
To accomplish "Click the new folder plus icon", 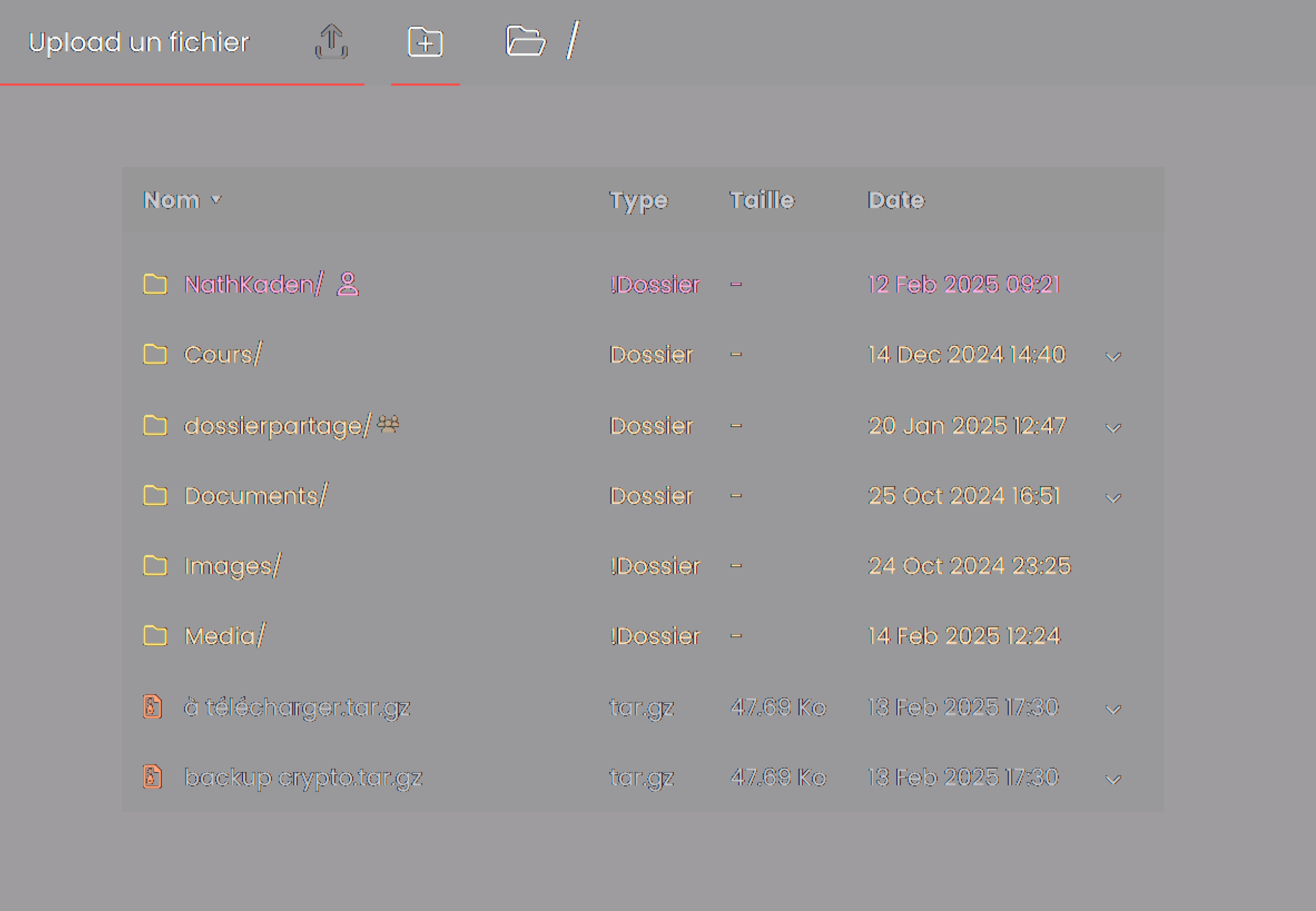I will click(x=425, y=41).
